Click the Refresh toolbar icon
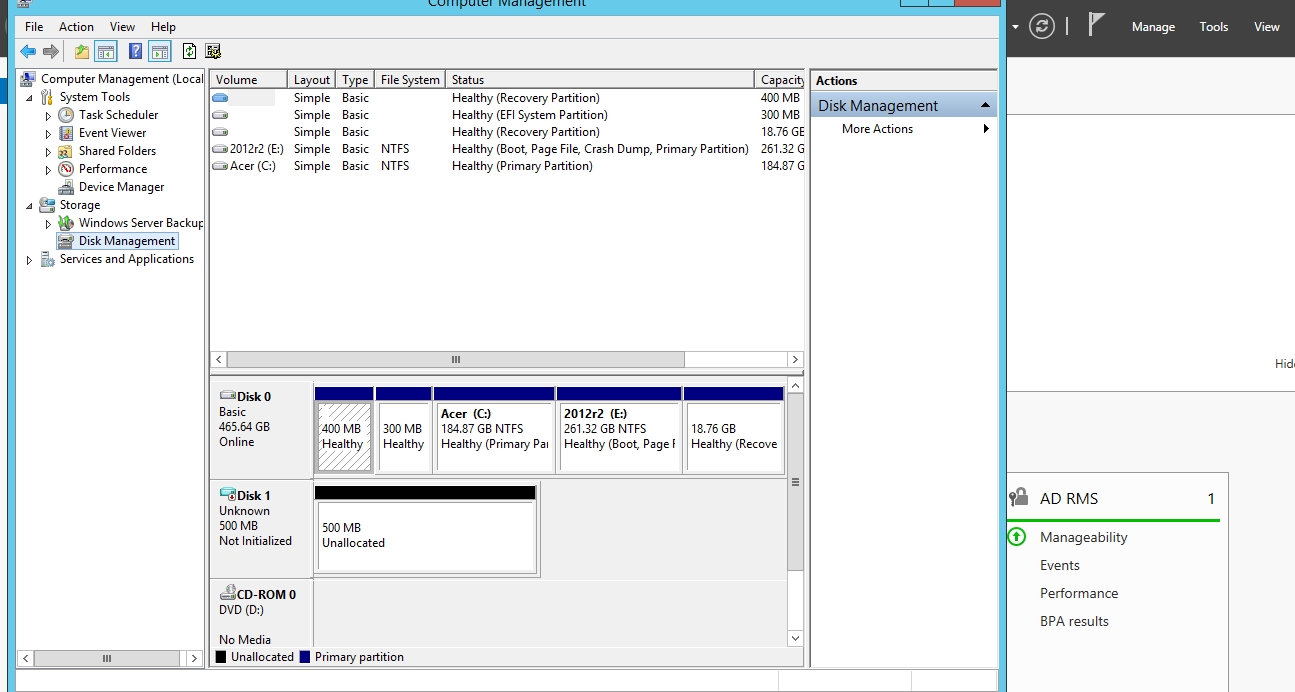1295x692 pixels. 189,52
